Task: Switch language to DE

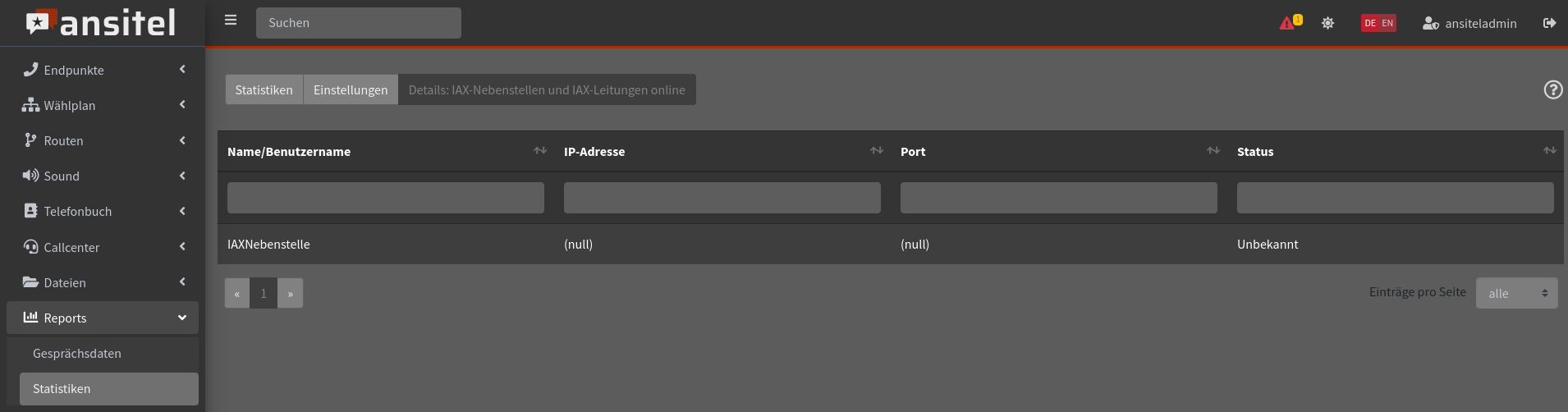Action: pos(1369,23)
